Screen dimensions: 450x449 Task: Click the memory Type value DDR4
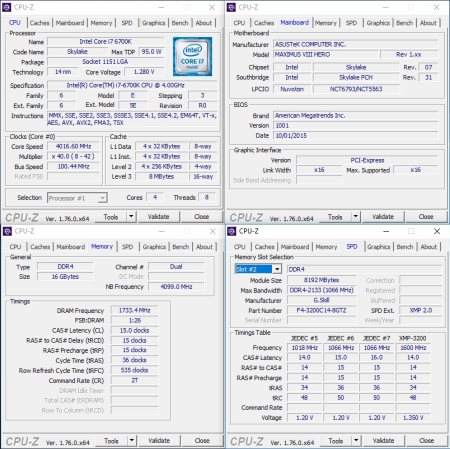coord(65,267)
